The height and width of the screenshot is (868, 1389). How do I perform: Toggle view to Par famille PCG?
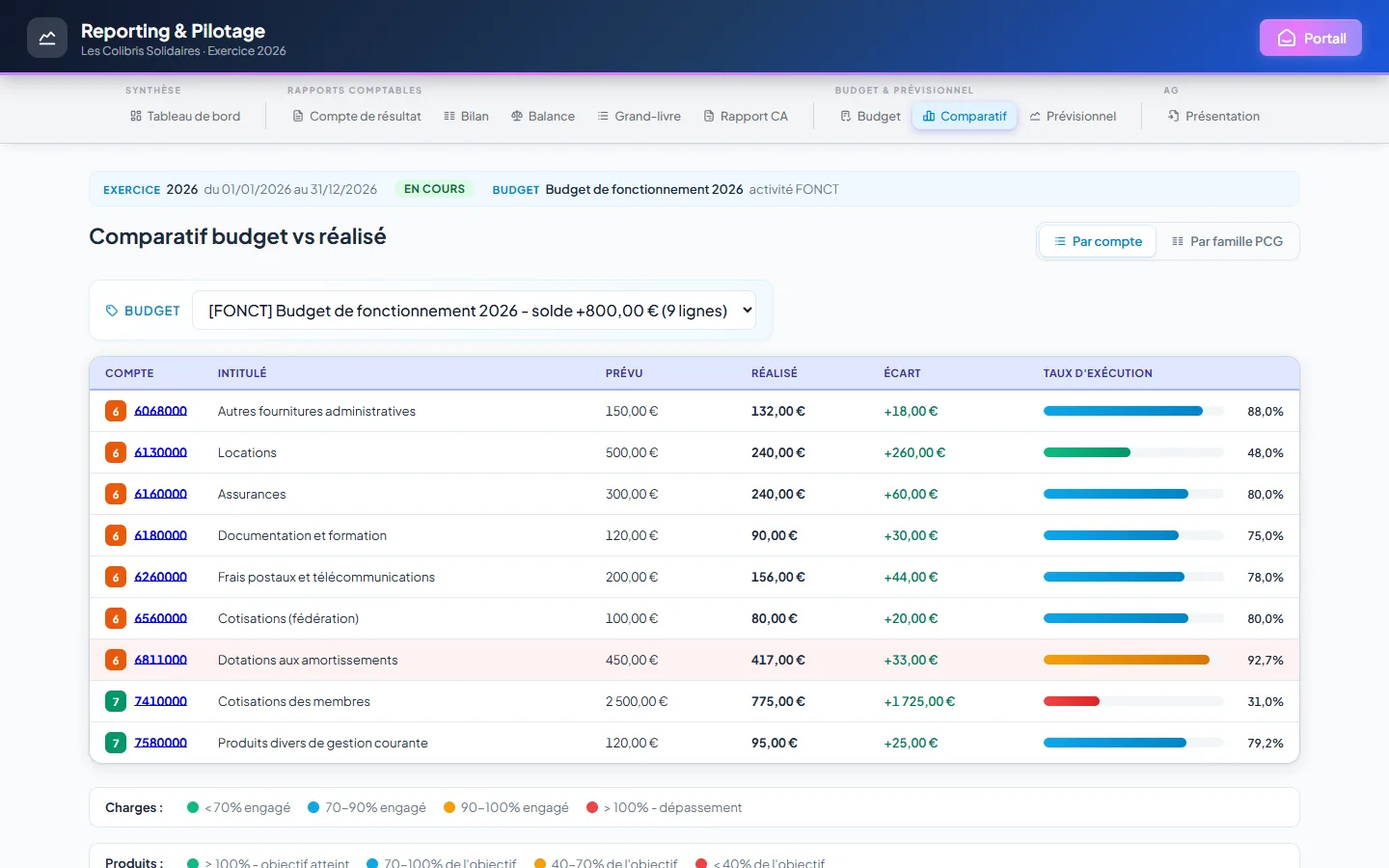[x=1227, y=241]
